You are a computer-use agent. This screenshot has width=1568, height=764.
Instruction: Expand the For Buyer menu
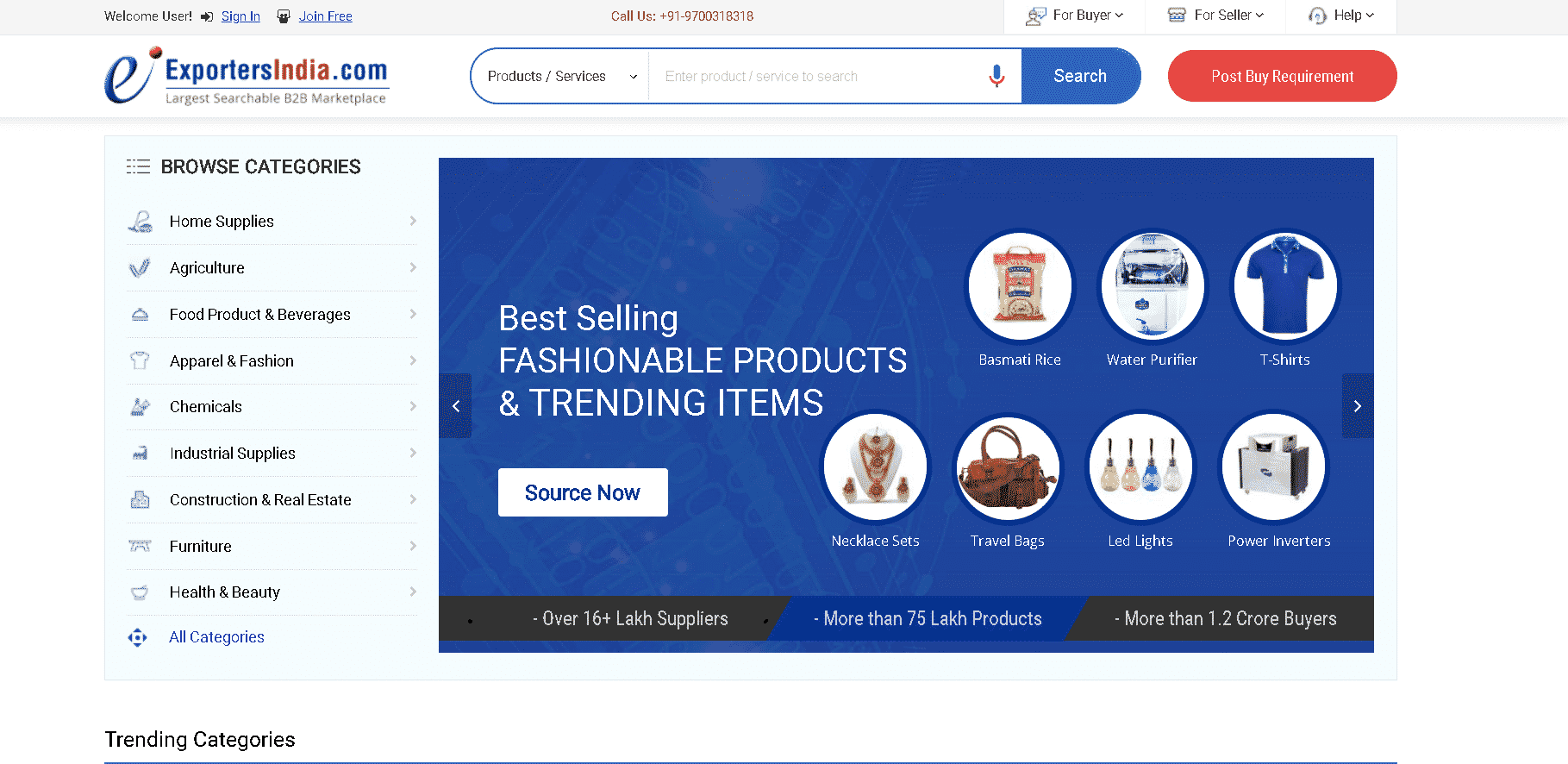1075,16
